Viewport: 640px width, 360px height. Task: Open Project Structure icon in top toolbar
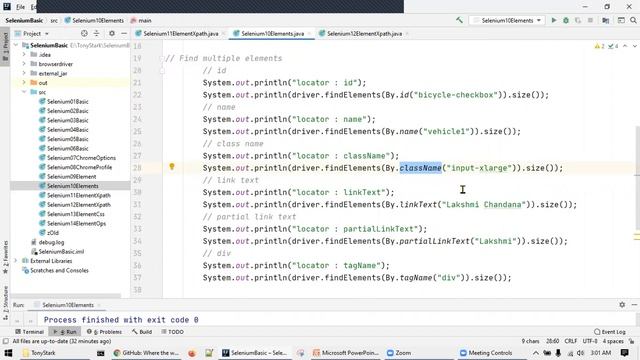[606, 20]
